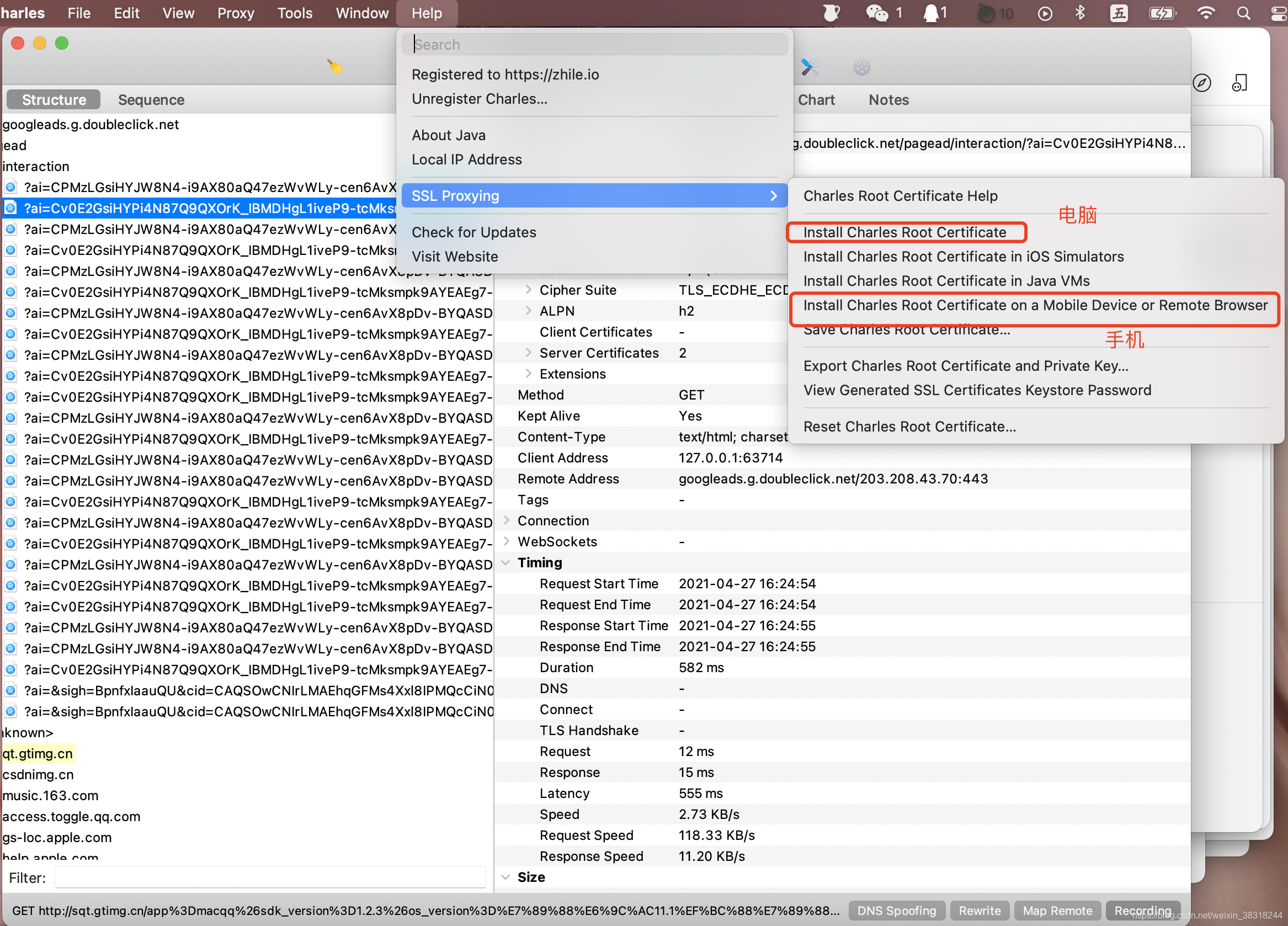Click the Duration value 582 ms
The image size is (1288, 926).
(701, 668)
